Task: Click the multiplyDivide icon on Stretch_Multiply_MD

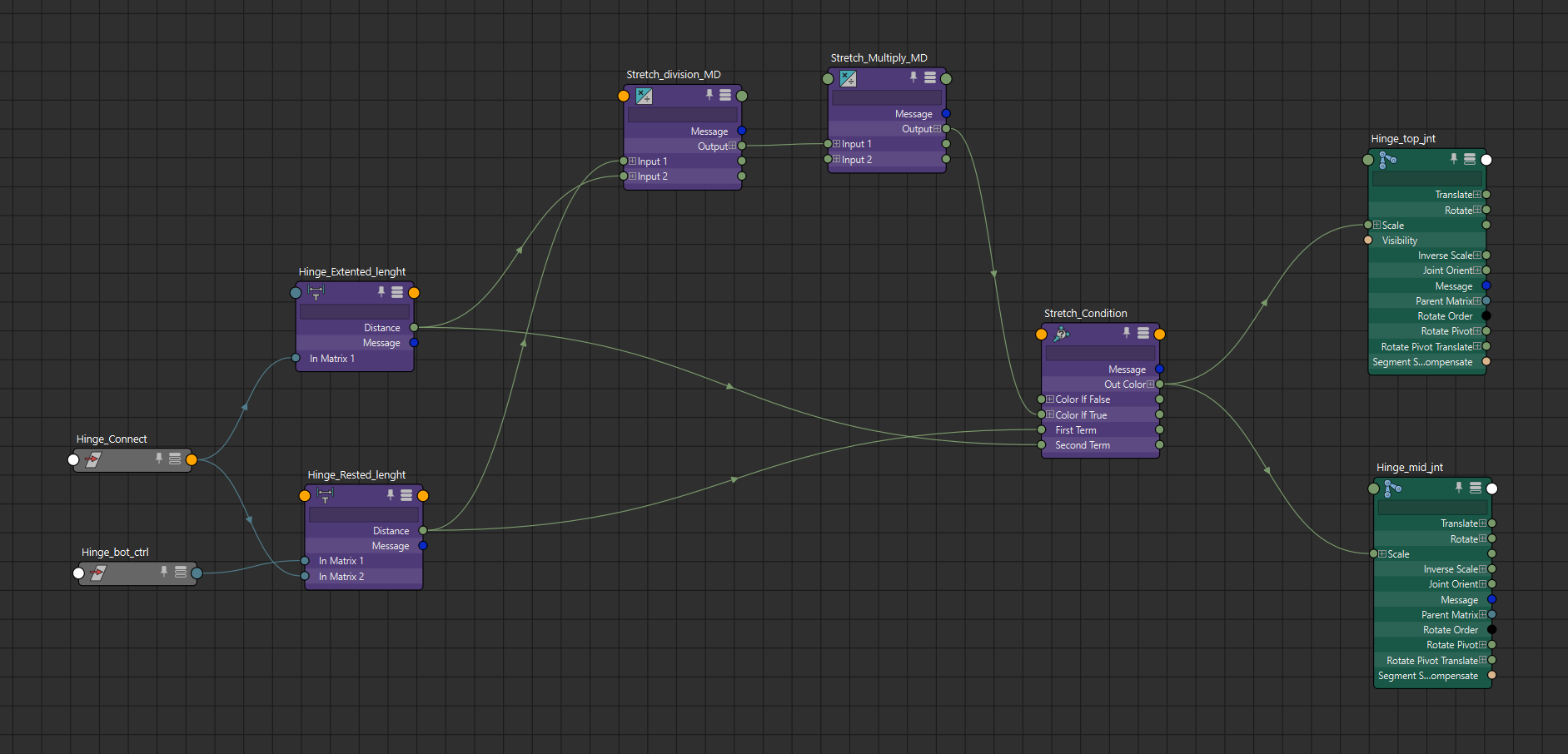Action: 848,79
